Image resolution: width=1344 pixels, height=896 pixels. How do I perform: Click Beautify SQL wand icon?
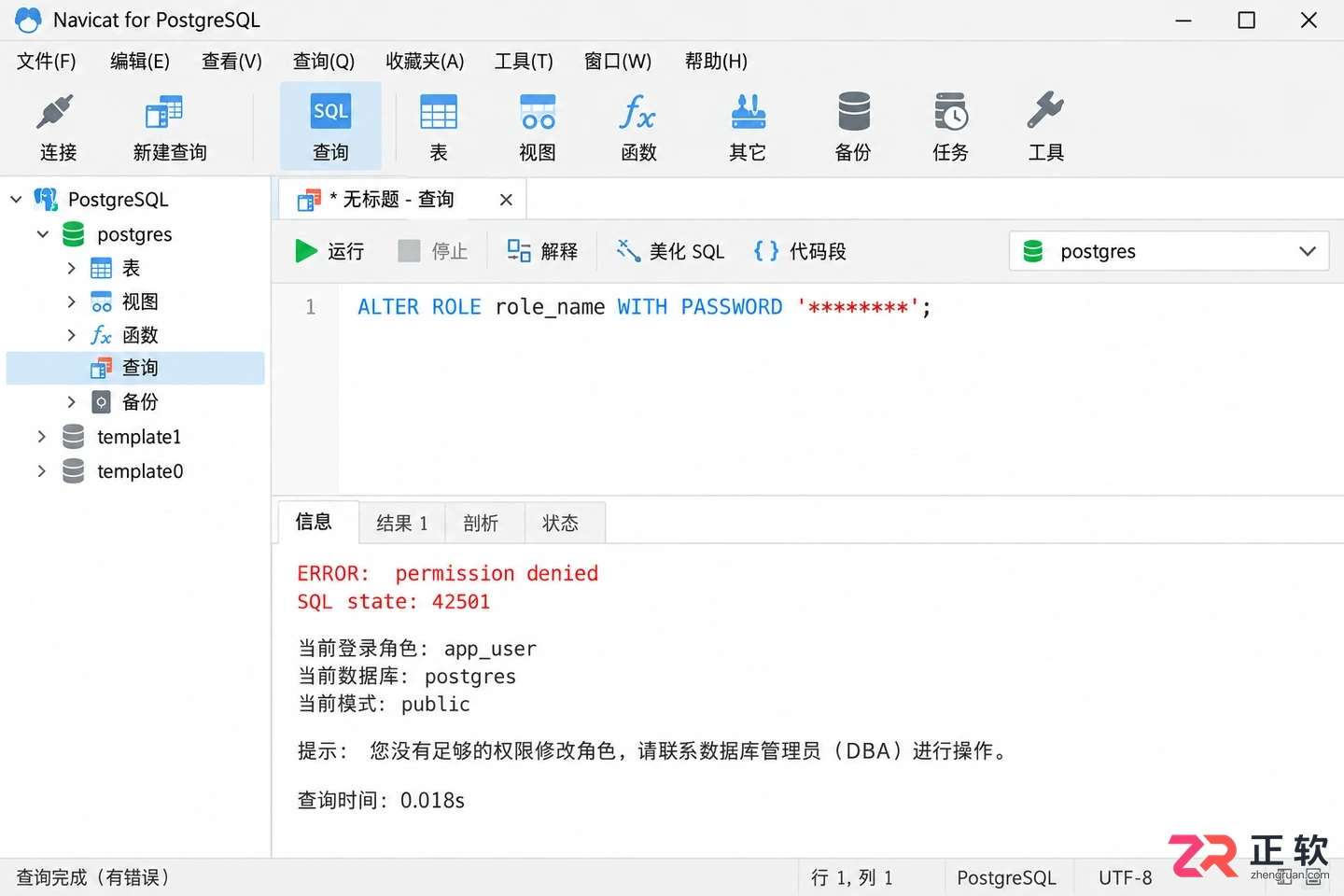(x=628, y=250)
